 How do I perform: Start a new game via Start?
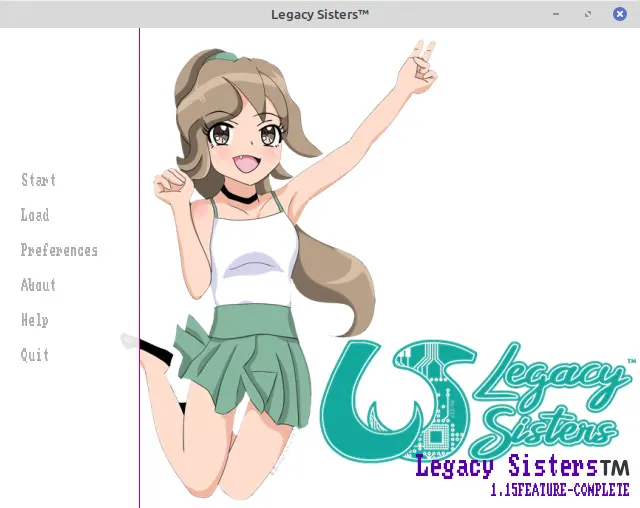coord(38,180)
